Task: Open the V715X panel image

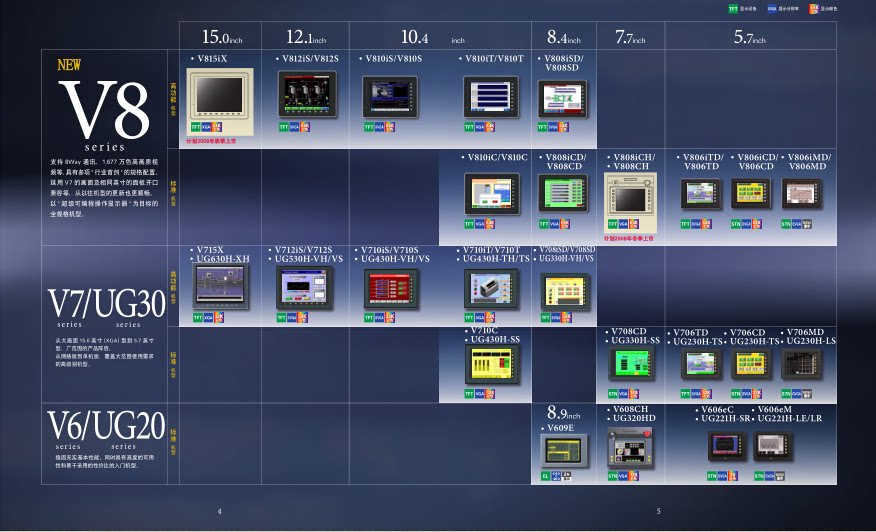Action: pos(221,286)
